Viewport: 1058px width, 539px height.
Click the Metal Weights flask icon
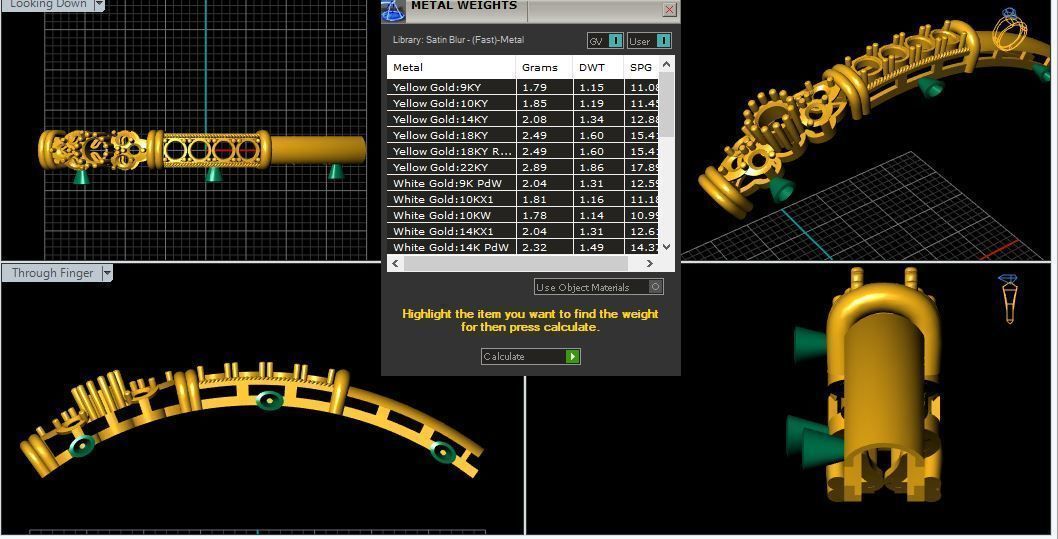[x=393, y=9]
